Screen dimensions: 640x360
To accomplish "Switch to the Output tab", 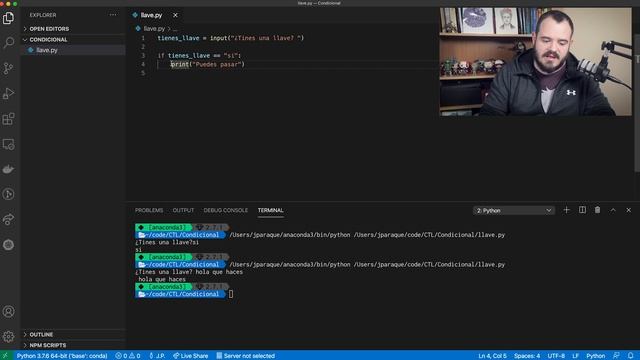I will coord(183,210).
